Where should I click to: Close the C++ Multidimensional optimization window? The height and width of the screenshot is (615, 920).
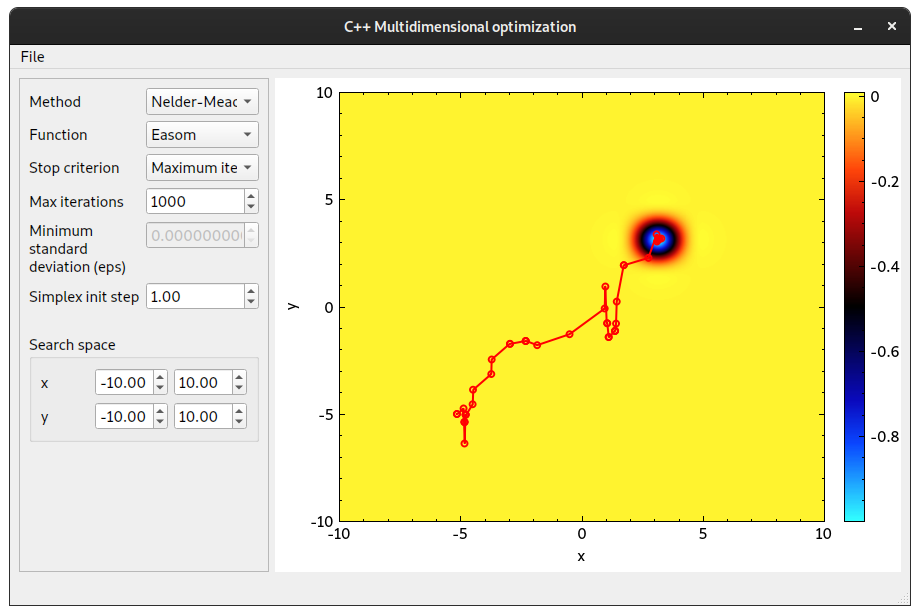click(x=892, y=26)
